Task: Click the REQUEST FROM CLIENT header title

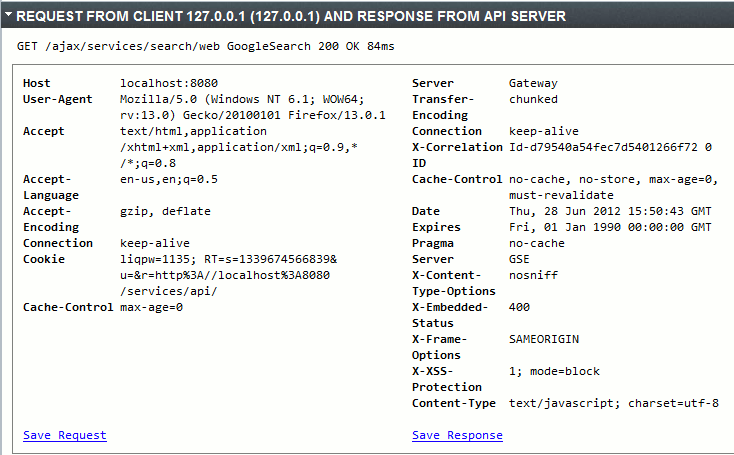Action: tap(291, 16)
